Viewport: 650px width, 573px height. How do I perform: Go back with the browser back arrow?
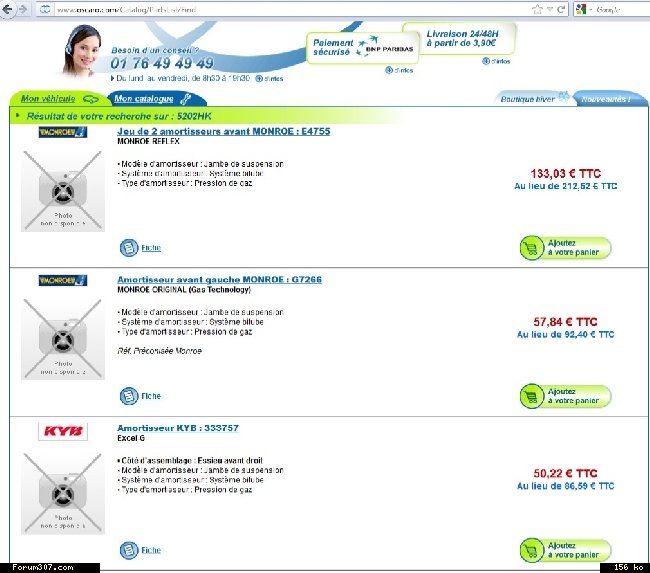pos(7,9)
